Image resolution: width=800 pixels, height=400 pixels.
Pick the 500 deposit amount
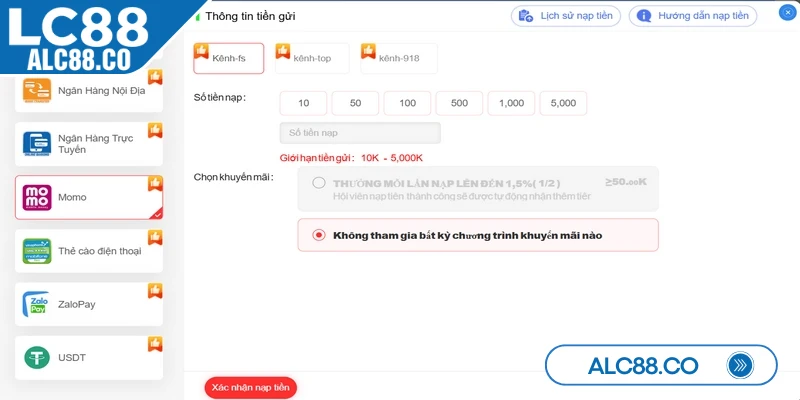point(459,103)
